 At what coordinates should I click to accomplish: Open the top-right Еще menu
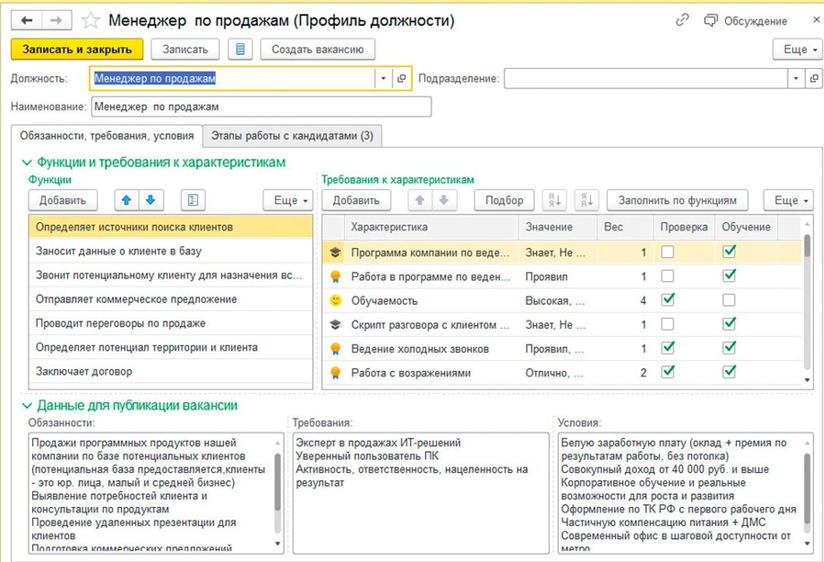click(799, 49)
